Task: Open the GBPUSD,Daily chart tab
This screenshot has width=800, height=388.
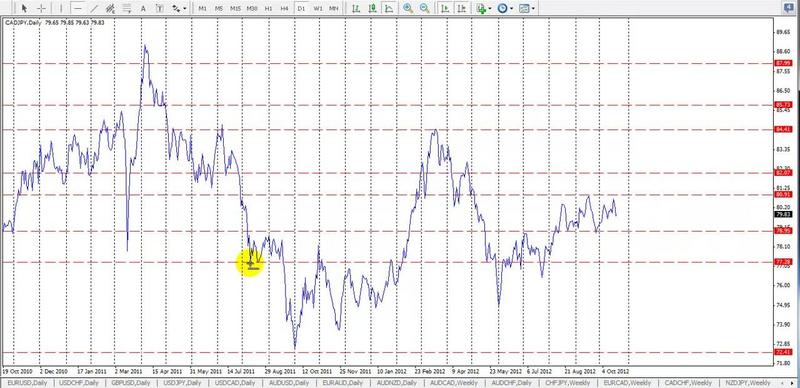Action: (132, 383)
